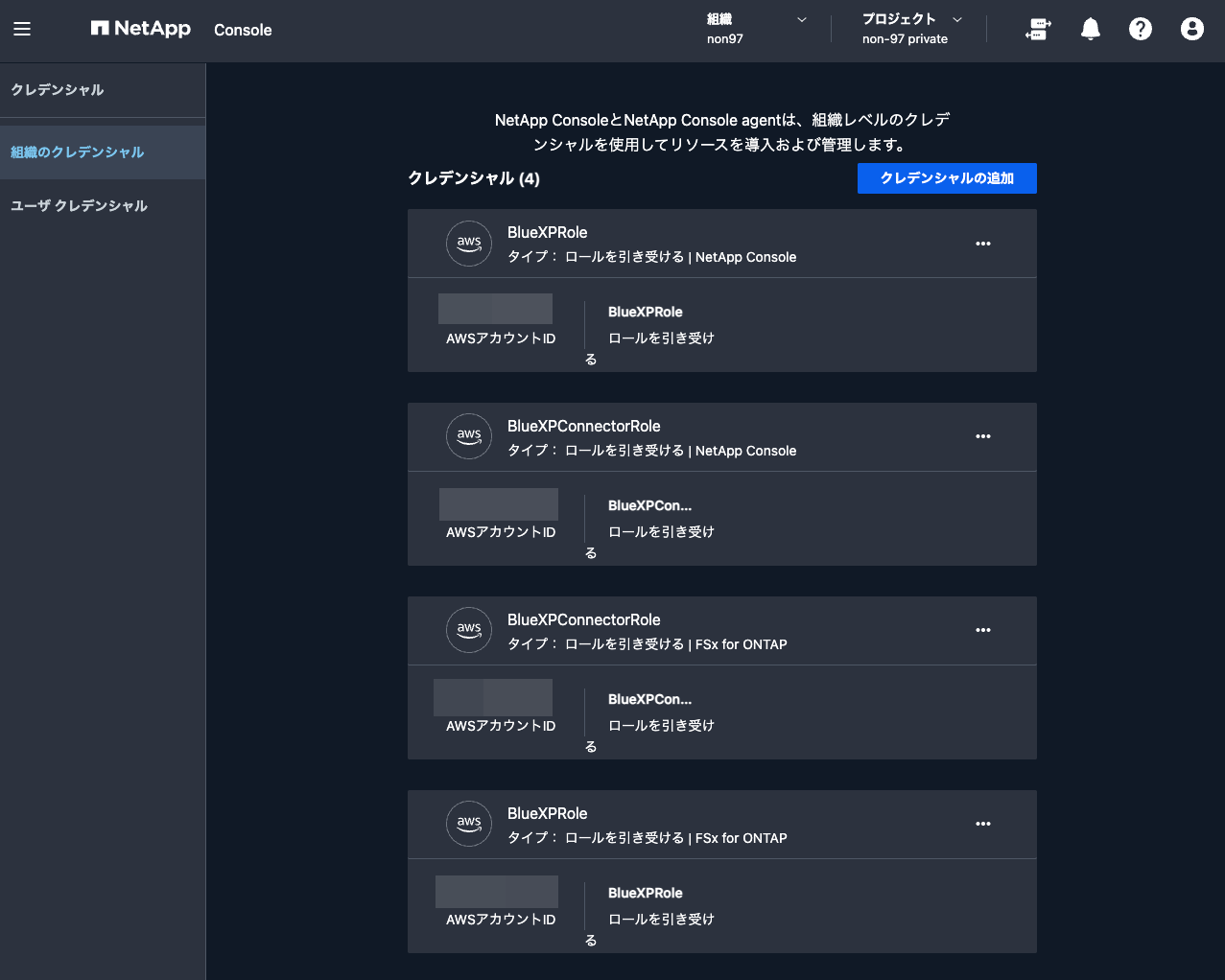
Task: Open the user account profile icon
Action: (1192, 30)
